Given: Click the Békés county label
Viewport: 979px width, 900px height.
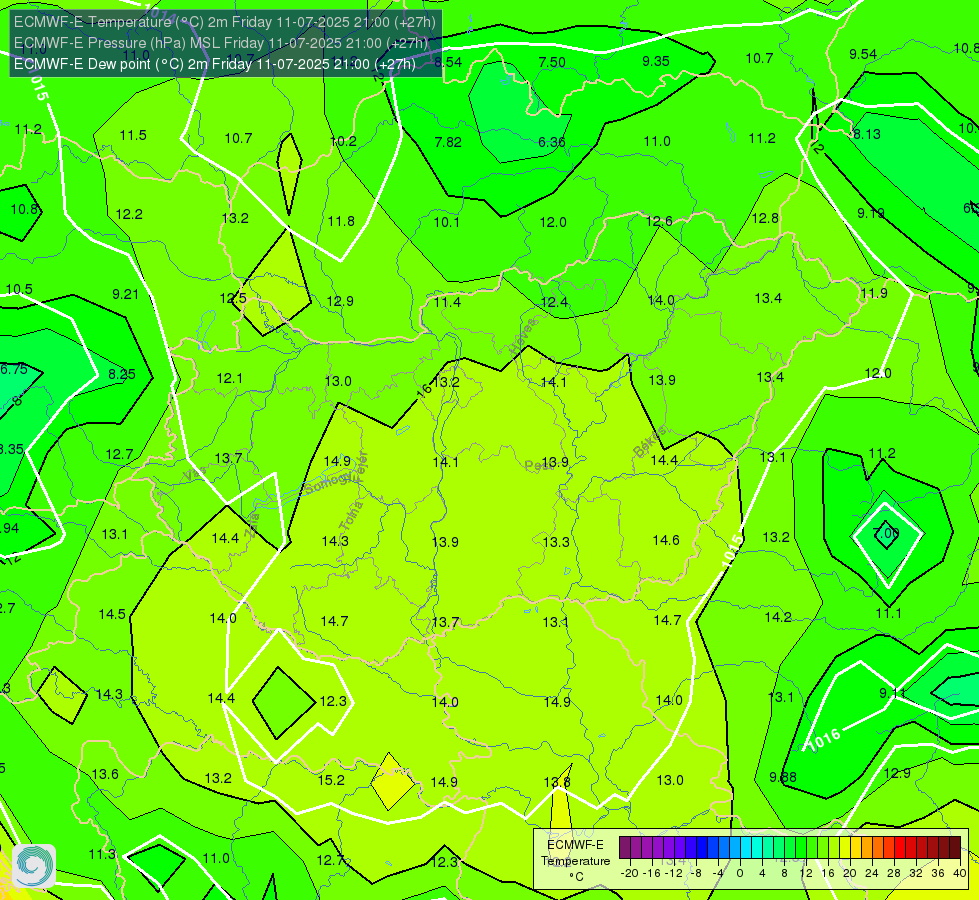Looking at the screenshot, I should 650,442.
